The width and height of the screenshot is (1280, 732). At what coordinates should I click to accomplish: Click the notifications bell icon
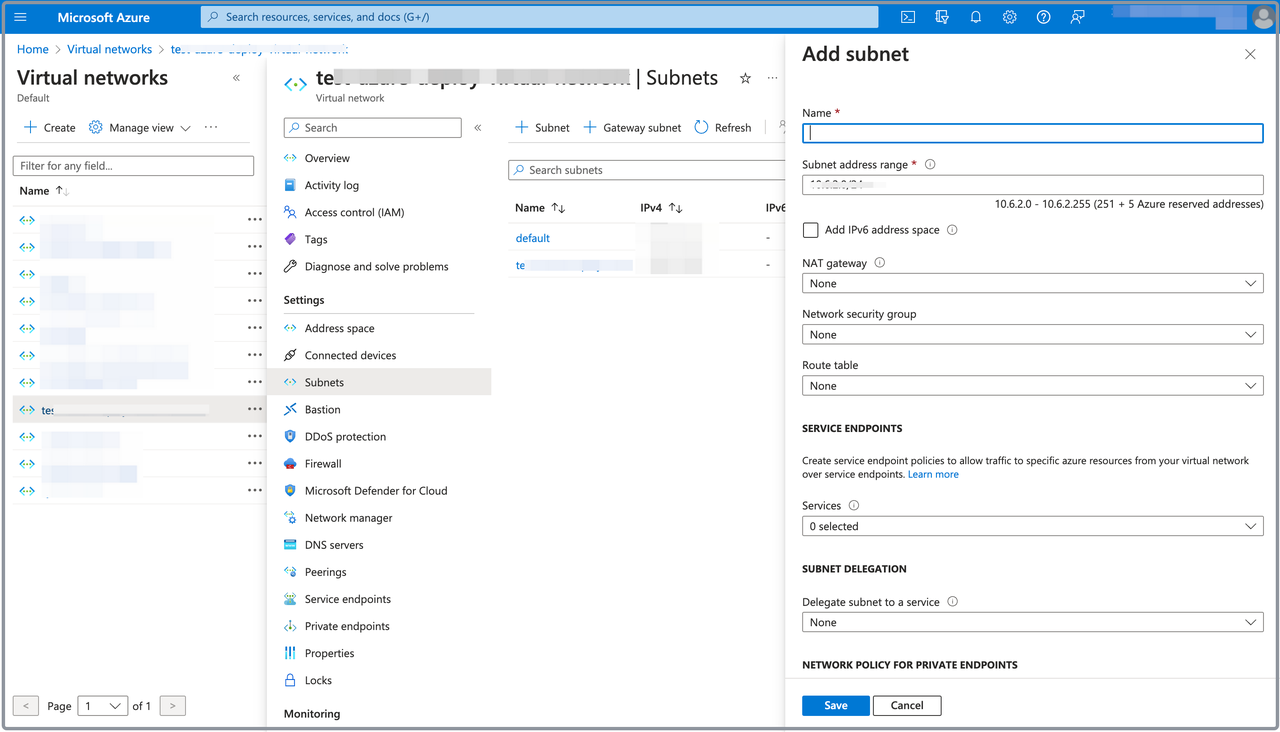(975, 17)
